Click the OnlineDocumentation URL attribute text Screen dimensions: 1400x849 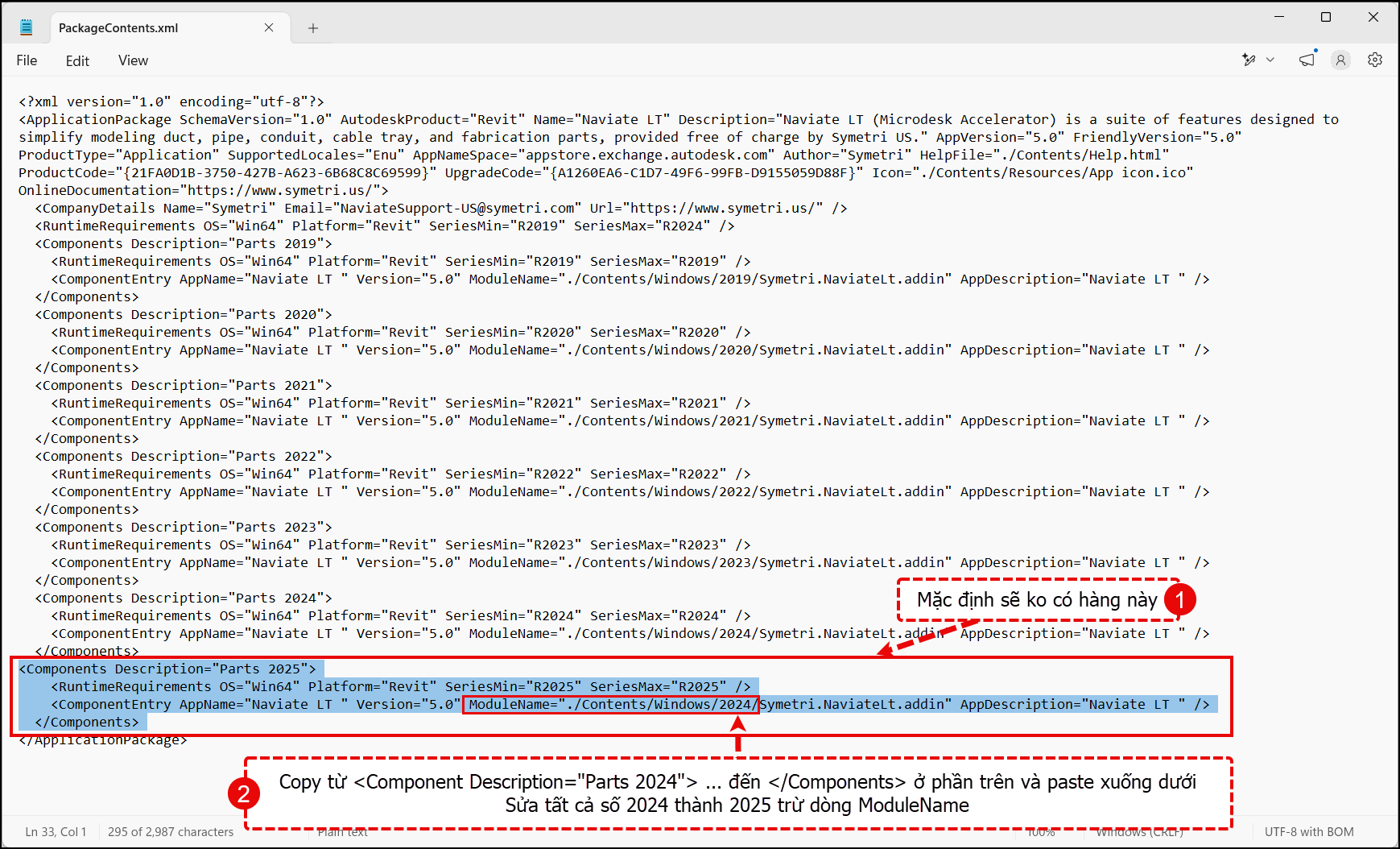pos(200,190)
